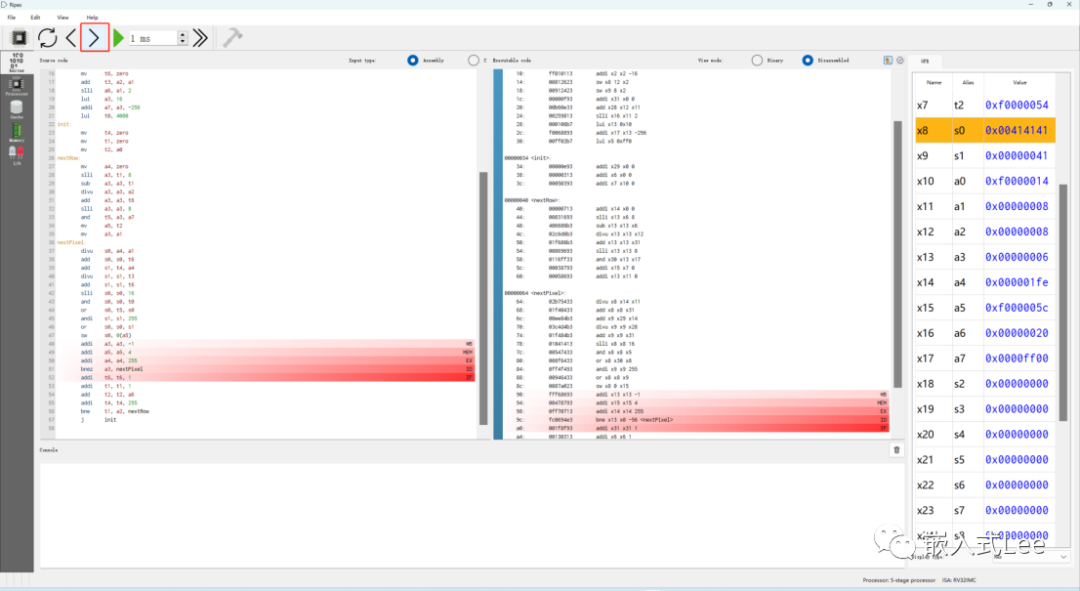The image size is (1080, 591).
Task: Open the Edit menu
Action: coord(35,17)
